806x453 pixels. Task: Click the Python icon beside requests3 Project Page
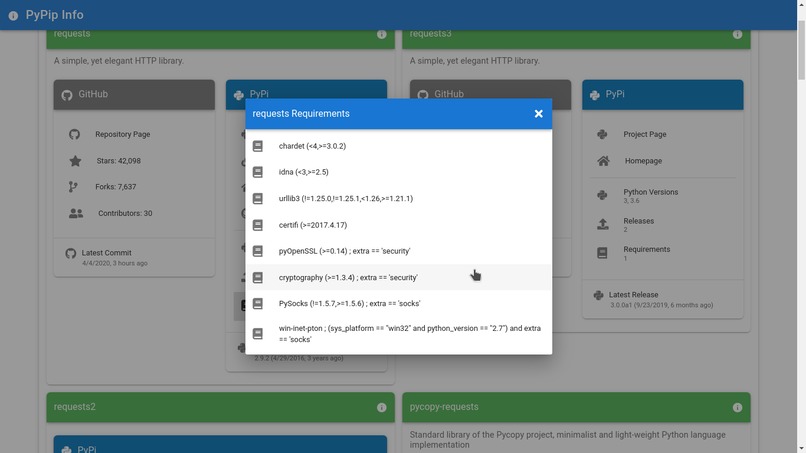click(602, 134)
